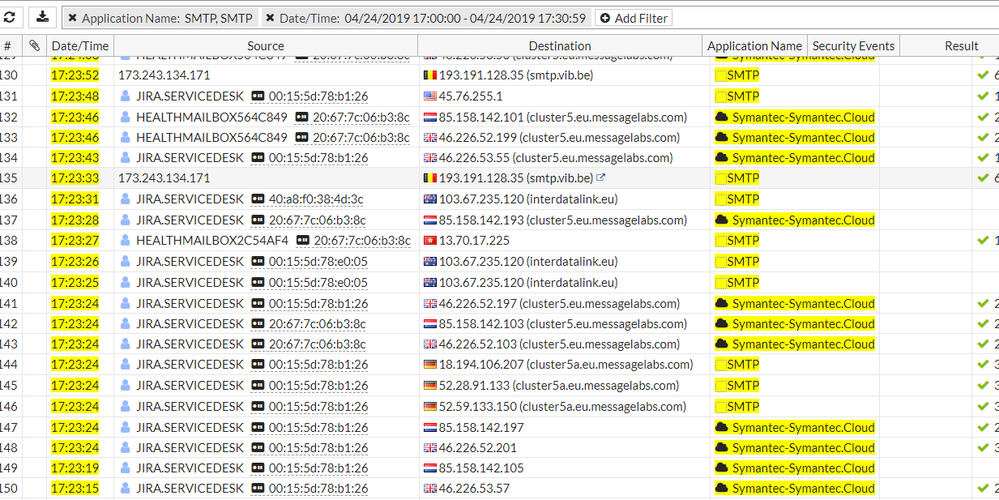Select time 17:23:26 in row 139
This screenshot has height=500, width=999.
click(x=75, y=262)
